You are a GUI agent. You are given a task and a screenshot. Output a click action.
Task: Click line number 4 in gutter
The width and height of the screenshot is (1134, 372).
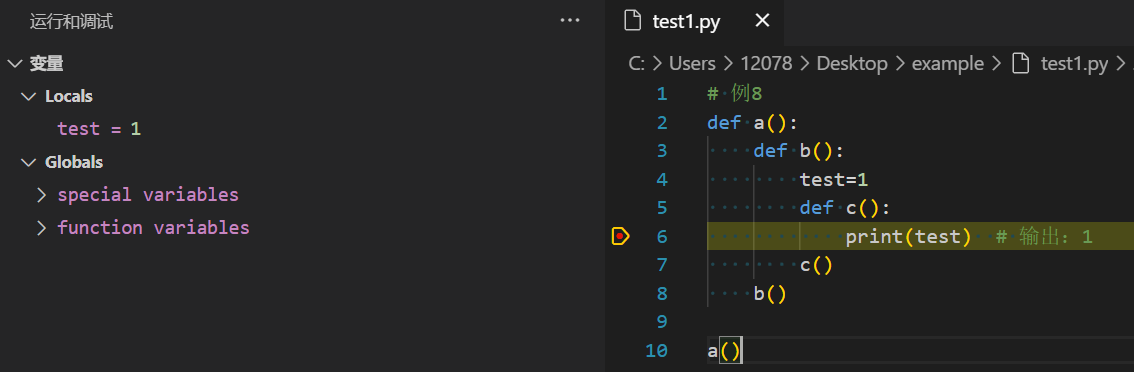click(x=662, y=179)
